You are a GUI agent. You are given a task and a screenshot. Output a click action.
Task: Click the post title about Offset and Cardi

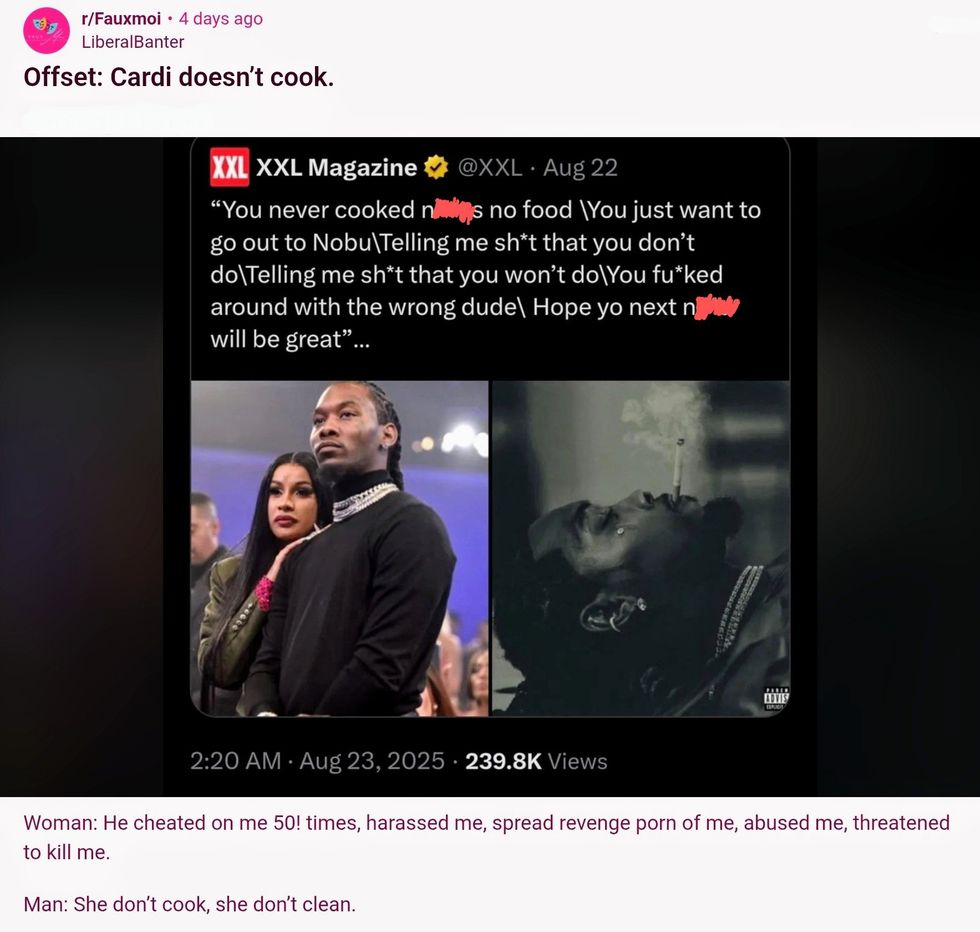(179, 78)
